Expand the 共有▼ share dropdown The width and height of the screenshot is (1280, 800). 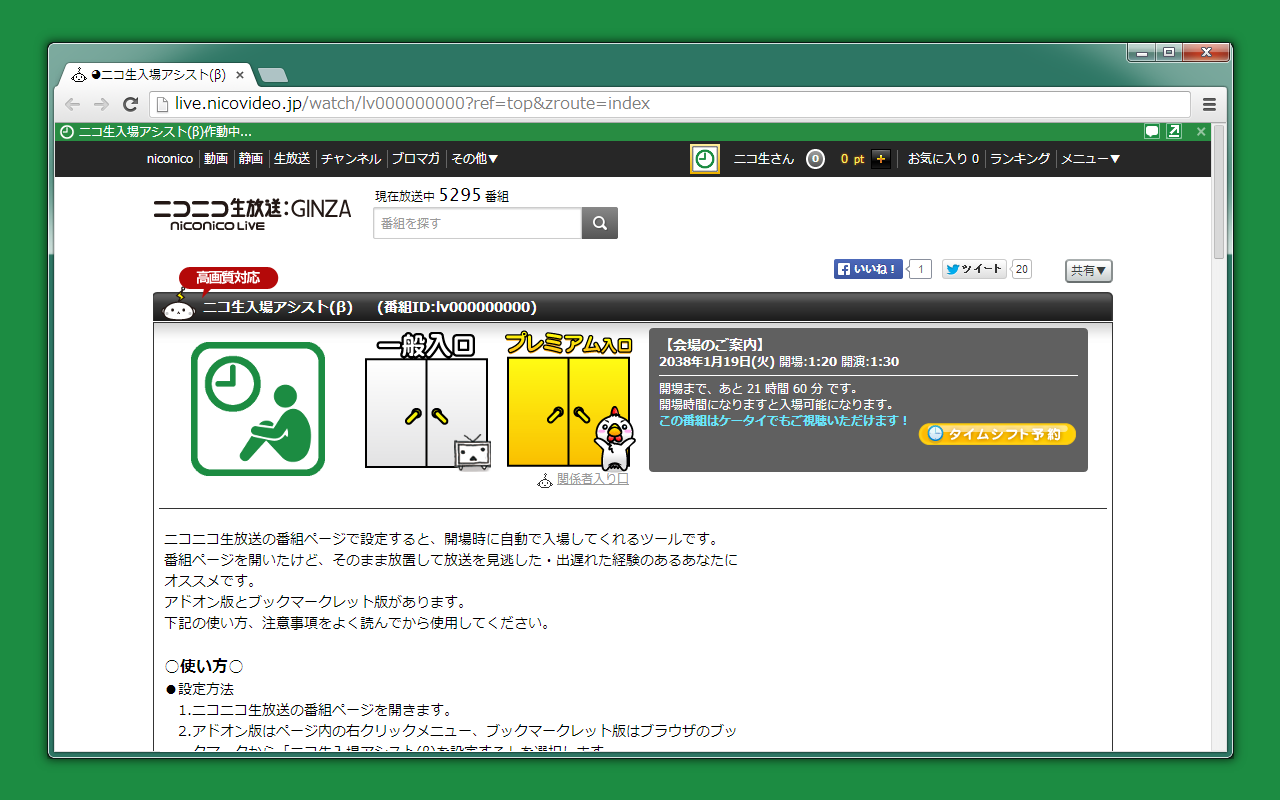pyautogui.click(x=1089, y=271)
